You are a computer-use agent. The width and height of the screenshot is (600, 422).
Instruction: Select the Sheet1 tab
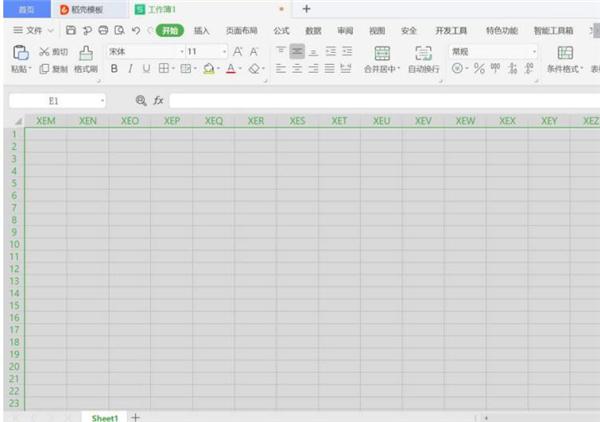(104, 417)
